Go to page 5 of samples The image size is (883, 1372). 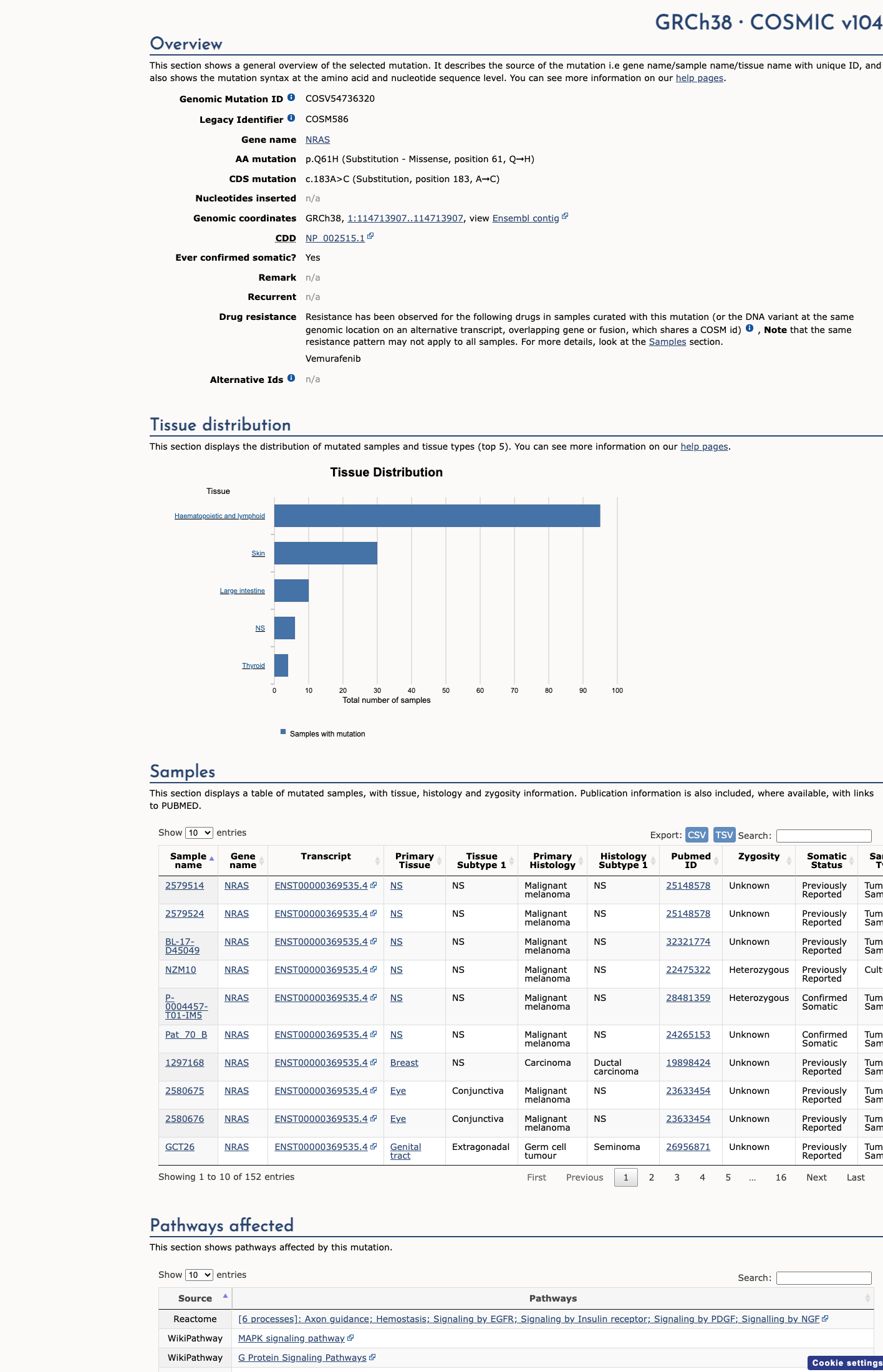[x=728, y=1177]
